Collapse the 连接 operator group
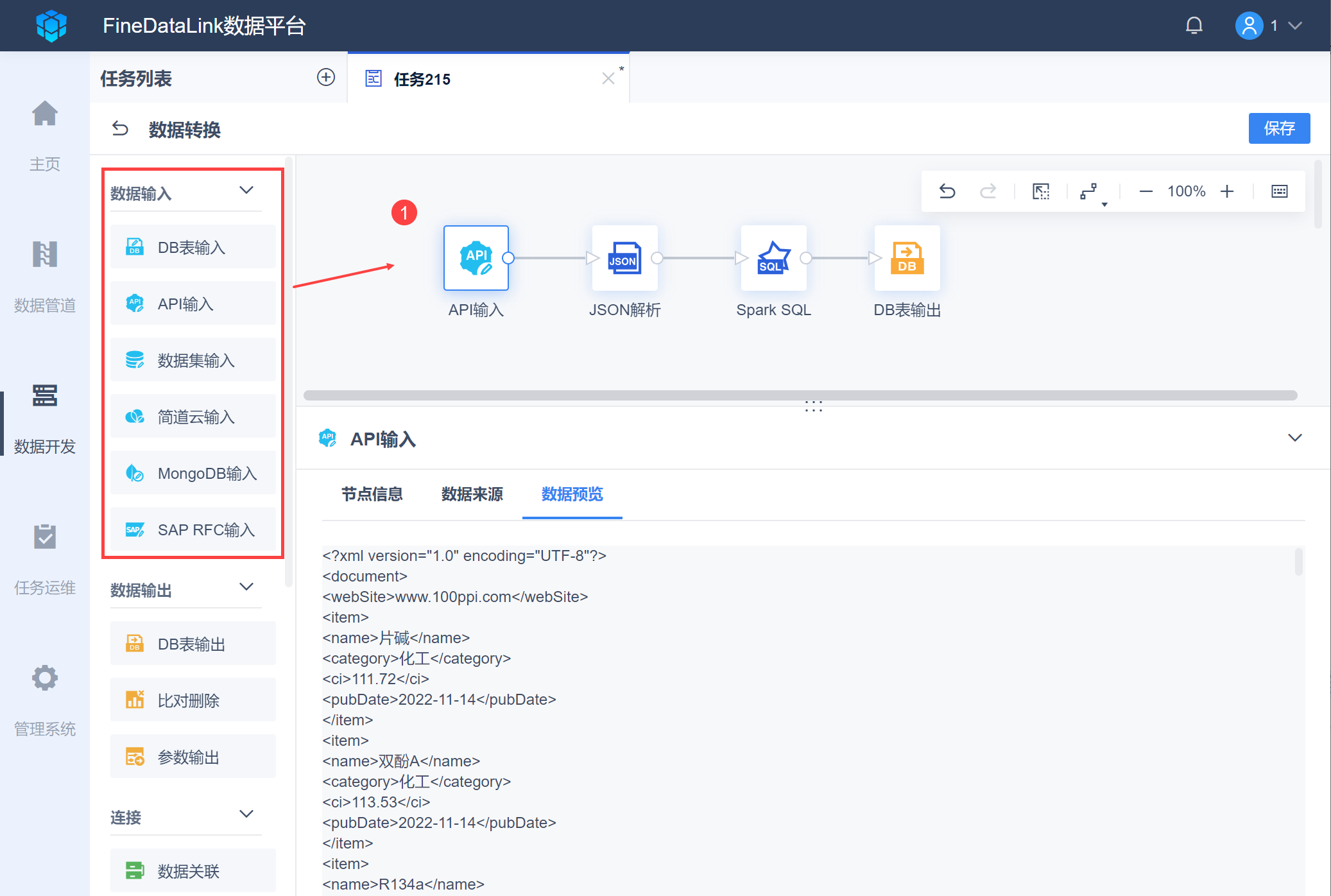The height and width of the screenshot is (896, 1331). coord(246,814)
